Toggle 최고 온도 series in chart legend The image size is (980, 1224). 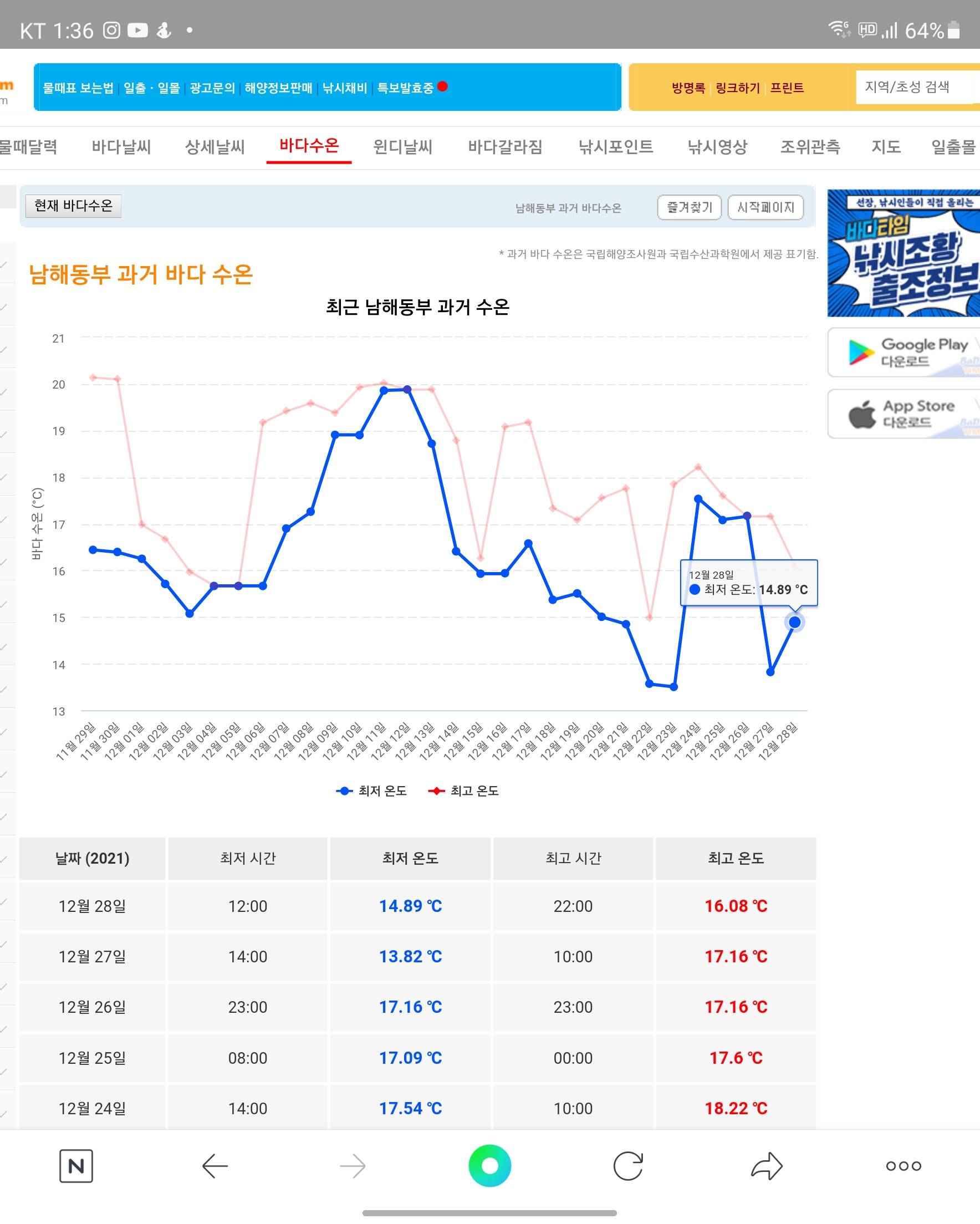(x=463, y=791)
